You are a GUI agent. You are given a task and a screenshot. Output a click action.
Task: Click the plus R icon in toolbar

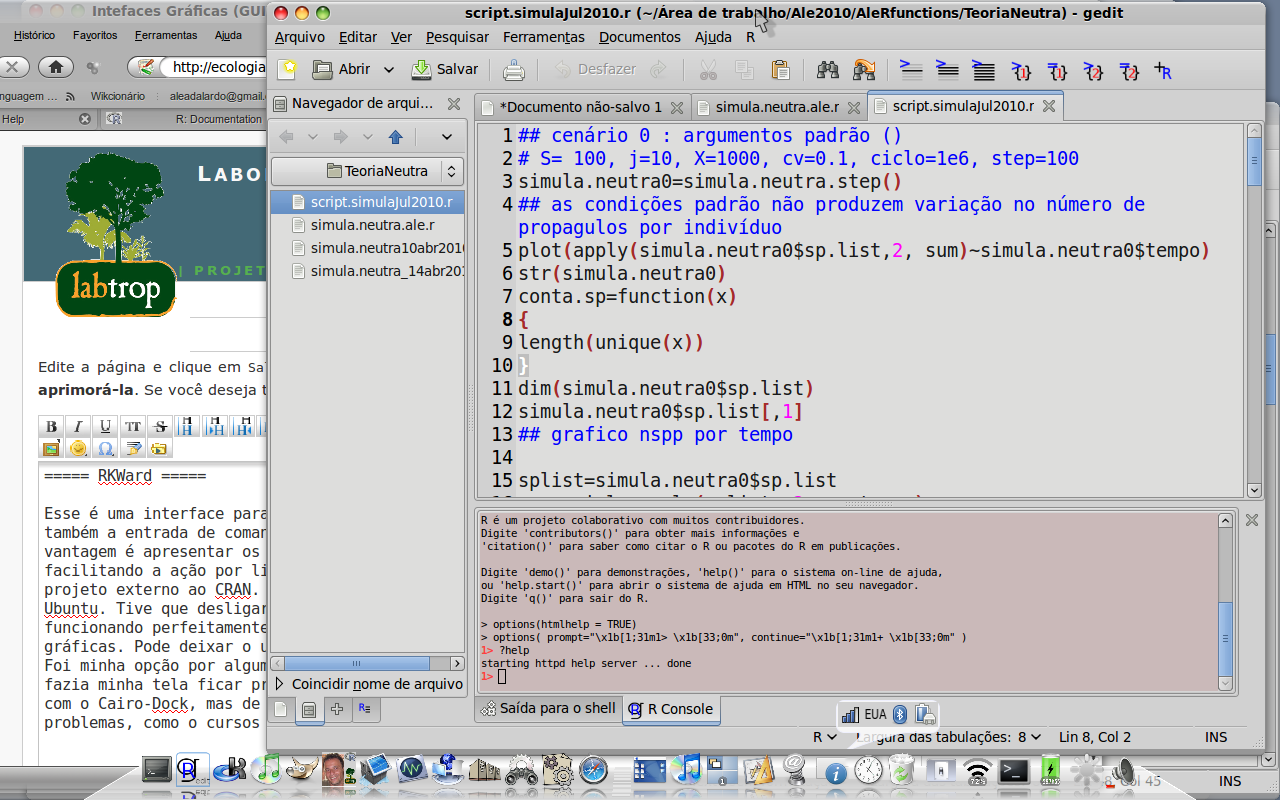pos(1163,71)
